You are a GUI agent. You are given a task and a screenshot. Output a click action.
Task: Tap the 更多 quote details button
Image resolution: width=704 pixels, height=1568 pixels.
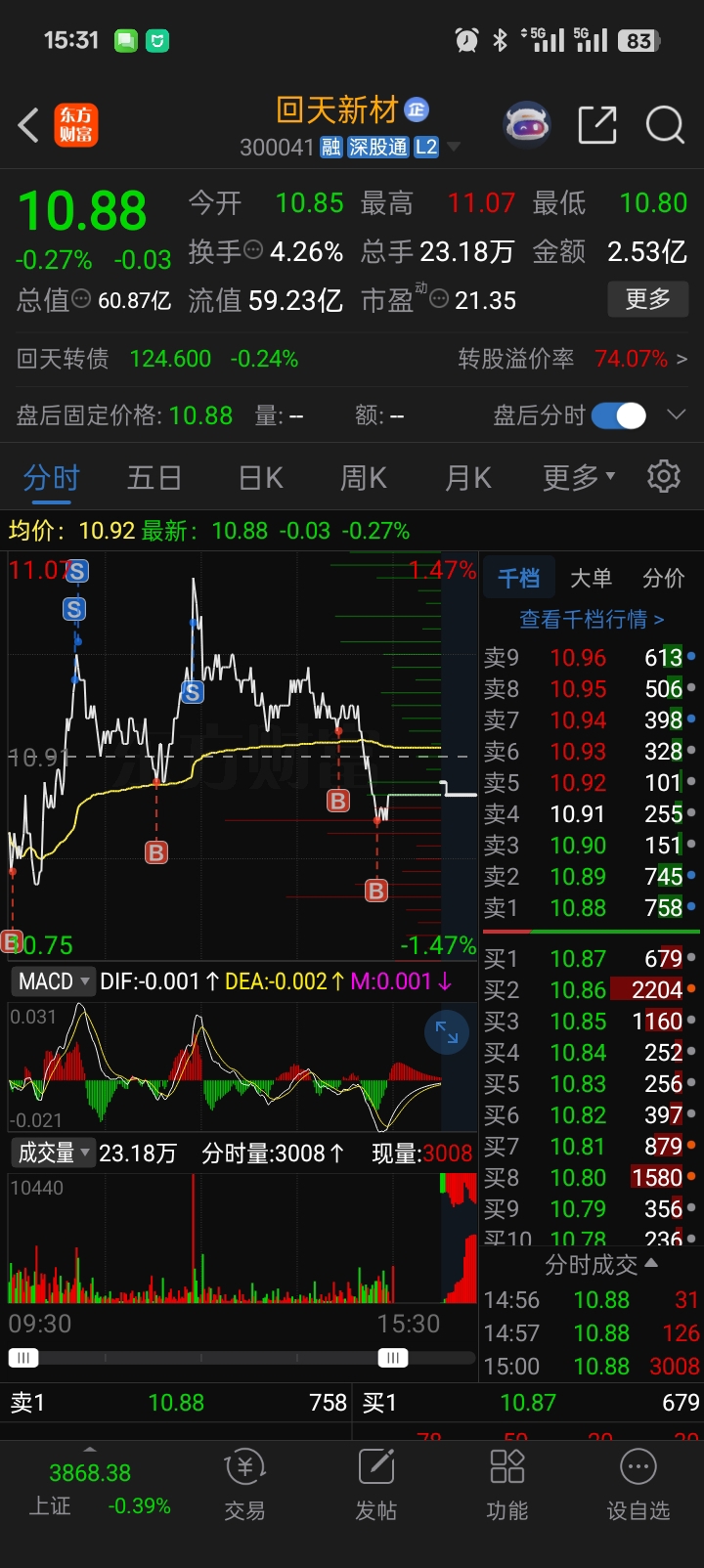(648, 298)
